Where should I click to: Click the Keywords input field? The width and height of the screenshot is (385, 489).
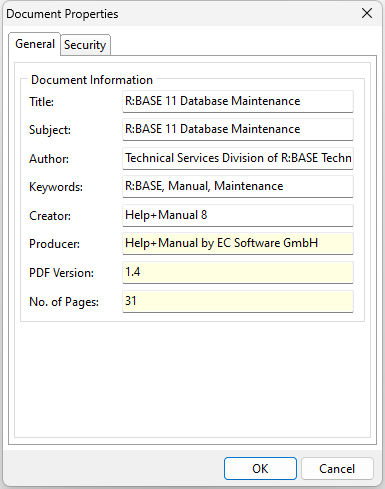pos(238,186)
